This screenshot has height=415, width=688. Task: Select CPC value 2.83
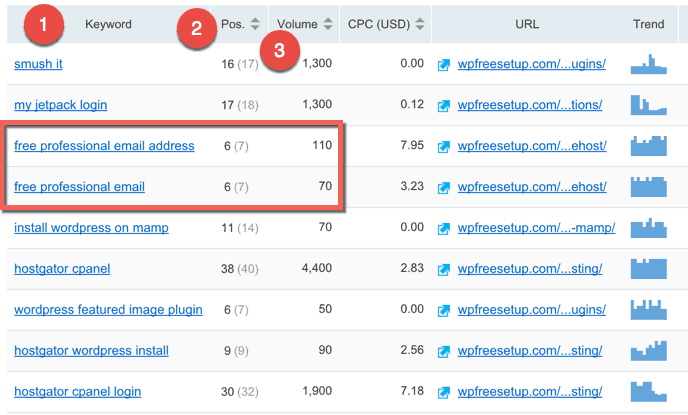[x=412, y=268]
